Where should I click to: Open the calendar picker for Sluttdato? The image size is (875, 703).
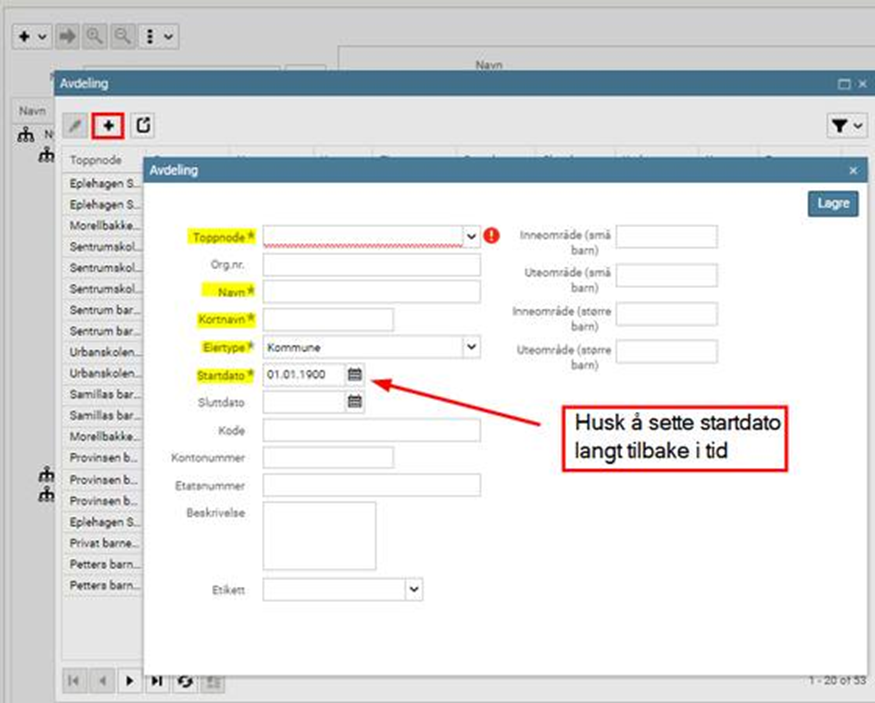pyautogui.click(x=355, y=401)
